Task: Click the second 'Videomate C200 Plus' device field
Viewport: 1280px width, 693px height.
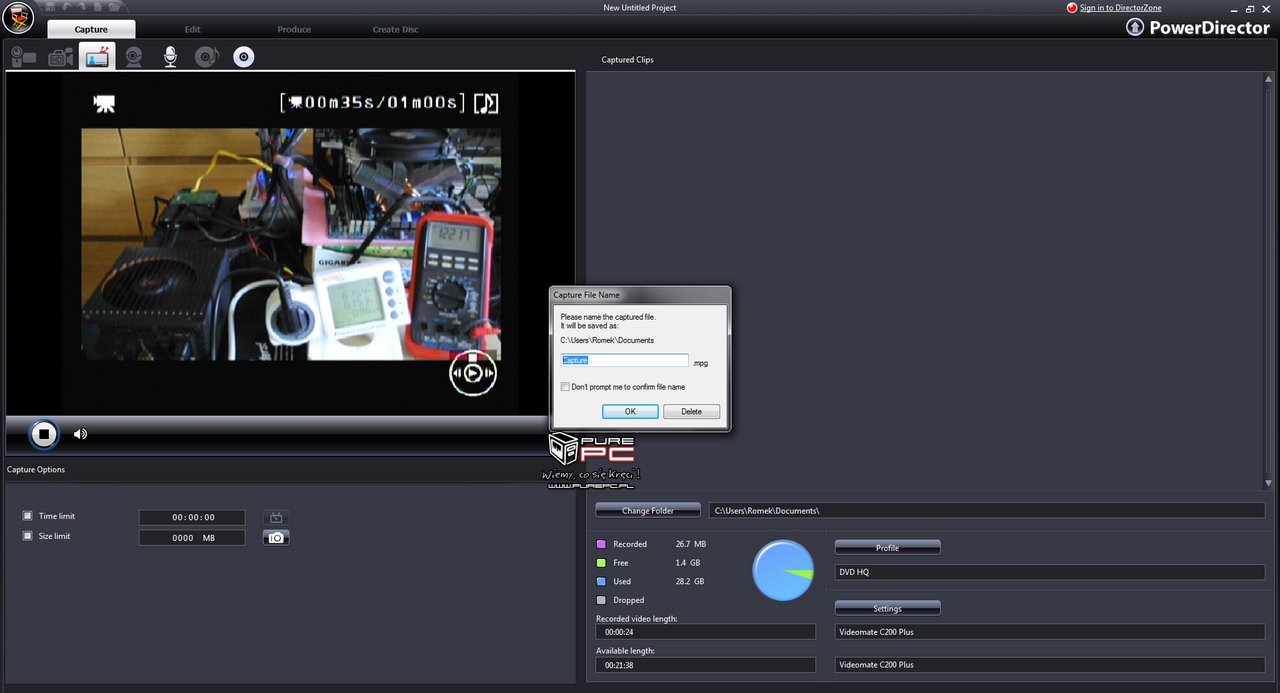Action: tap(1050, 664)
